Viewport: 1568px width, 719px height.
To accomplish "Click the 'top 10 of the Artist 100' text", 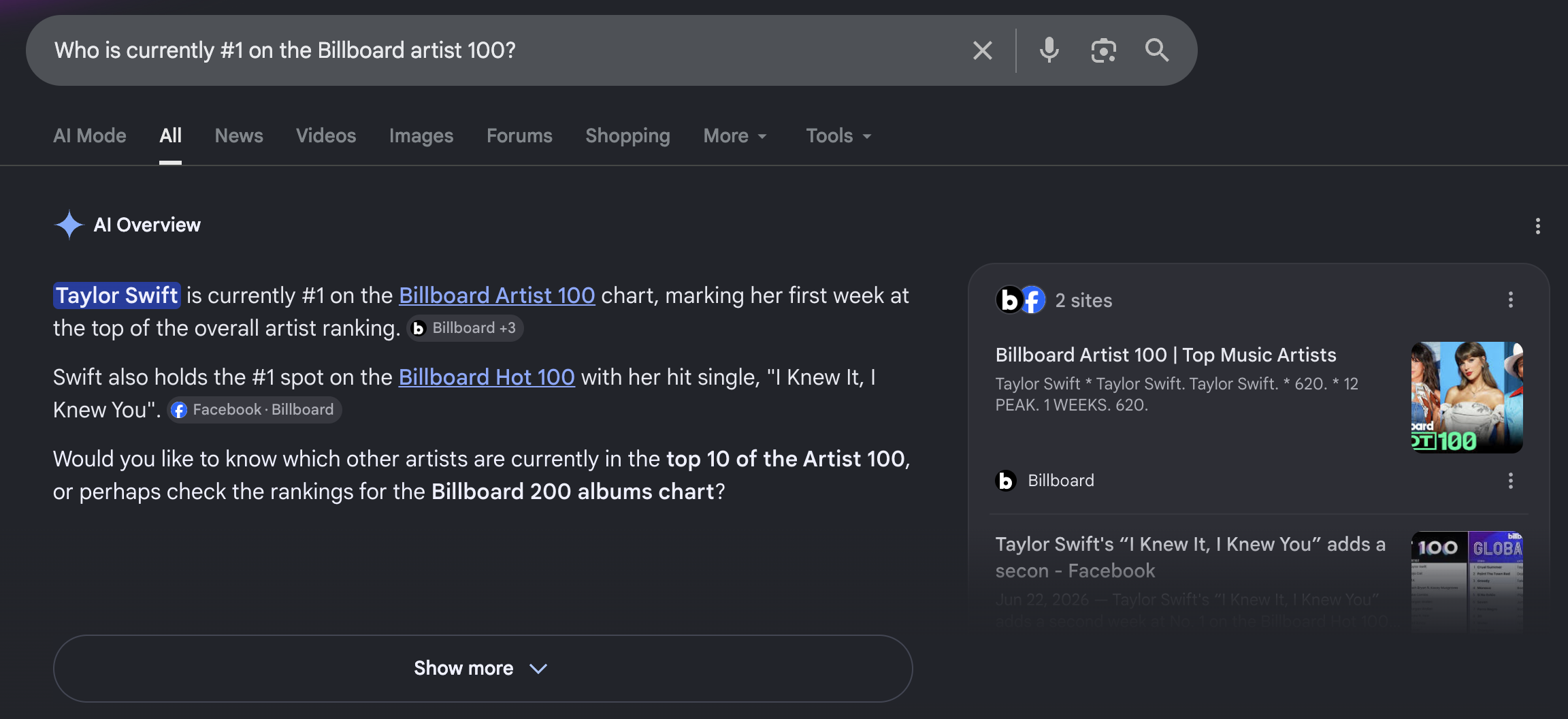I will [x=785, y=459].
